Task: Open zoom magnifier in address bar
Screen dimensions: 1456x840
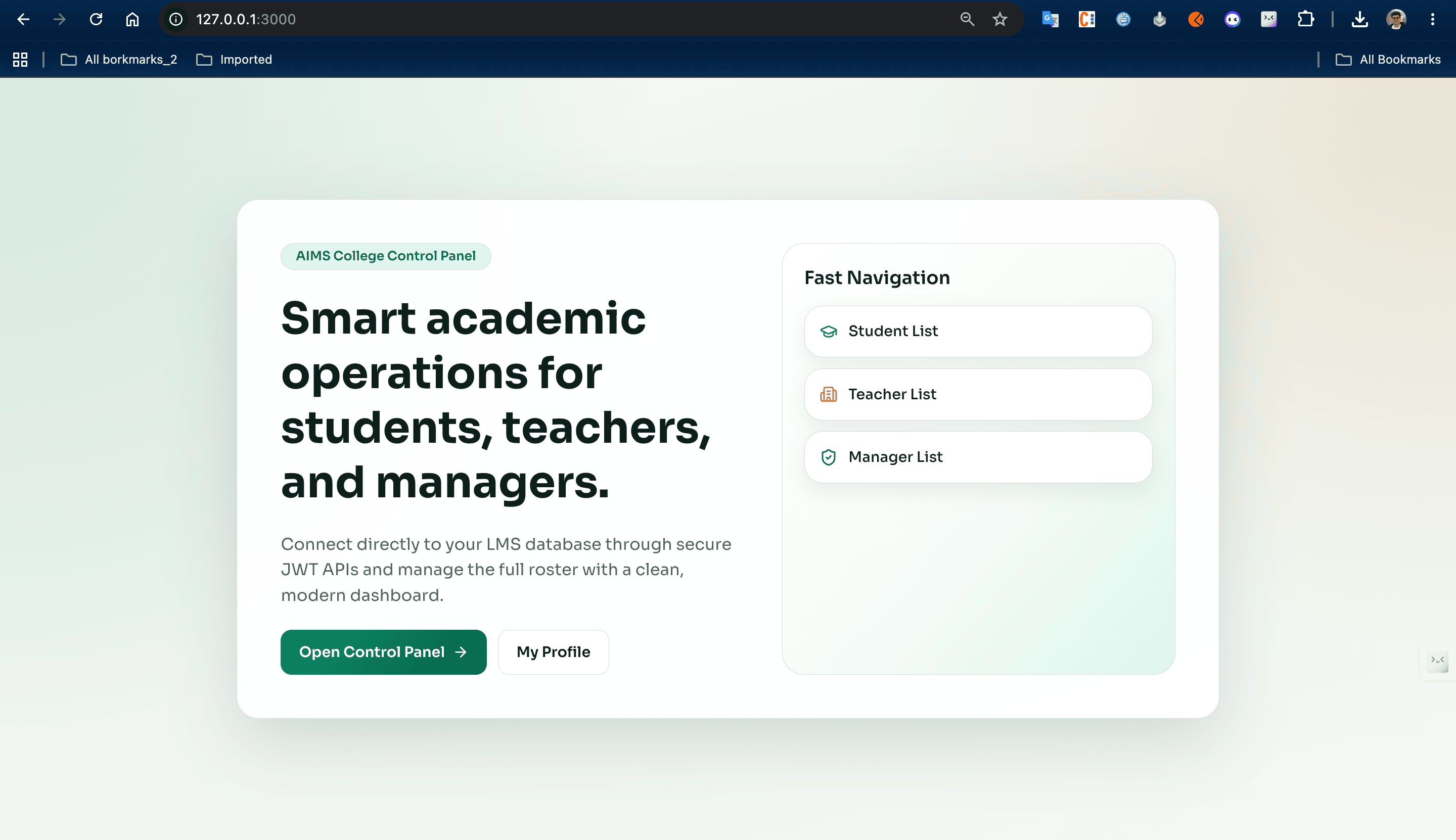Action: coord(967,19)
